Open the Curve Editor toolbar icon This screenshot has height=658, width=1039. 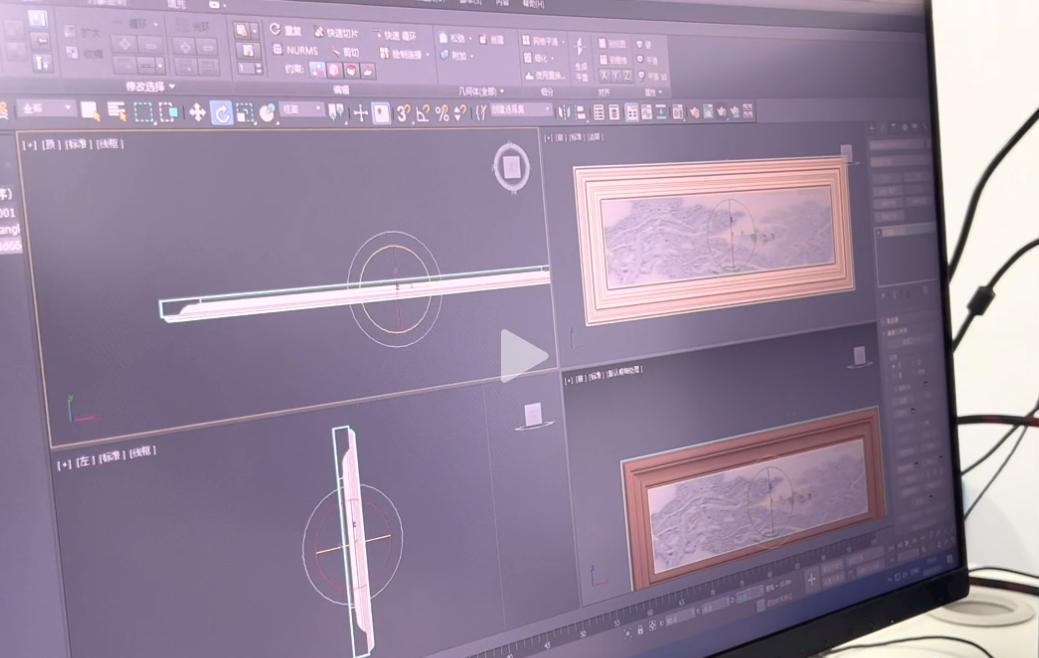click(x=647, y=113)
